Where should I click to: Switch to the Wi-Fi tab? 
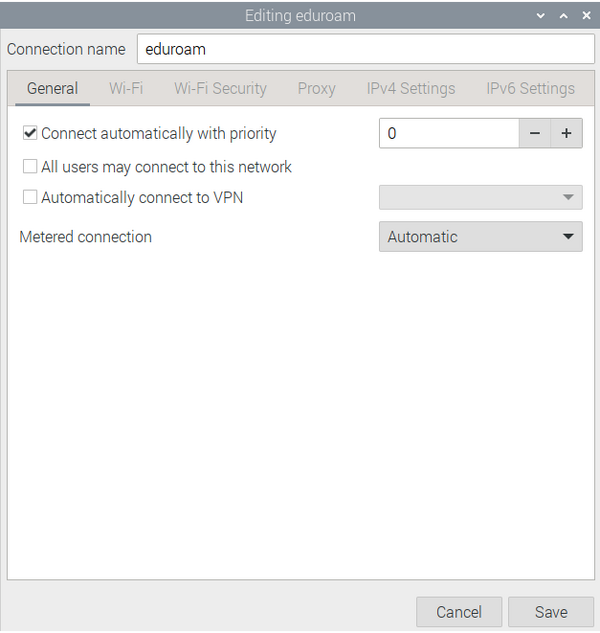coord(126,88)
